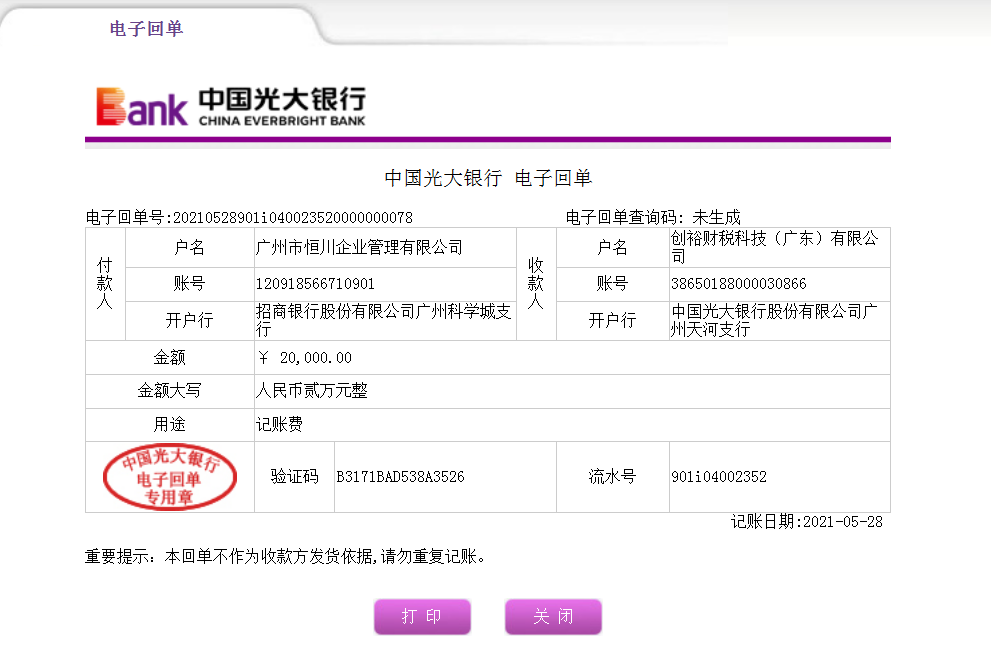Click the 流水号 label

(x=612, y=477)
